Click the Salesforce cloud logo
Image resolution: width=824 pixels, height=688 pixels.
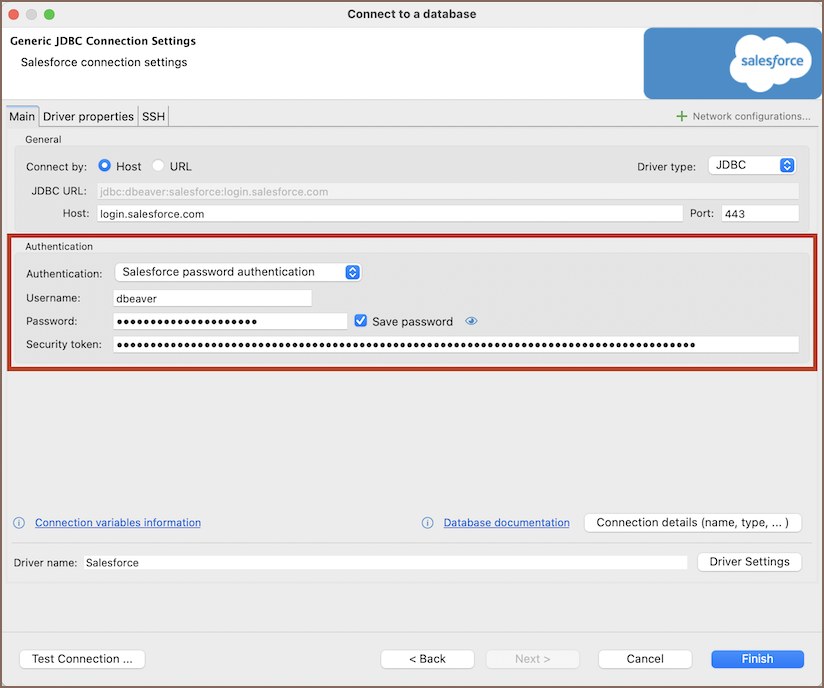click(772, 61)
